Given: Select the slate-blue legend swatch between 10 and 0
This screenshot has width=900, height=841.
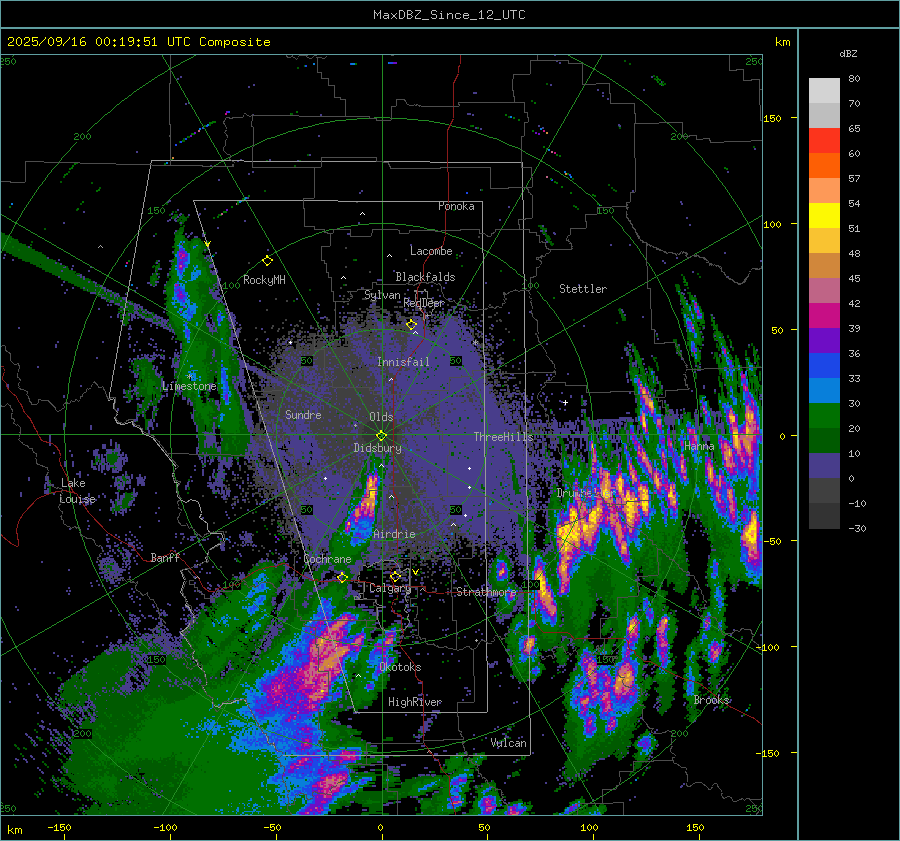Looking at the screenshot, I should pyautogui.click(x=824, y=466).
